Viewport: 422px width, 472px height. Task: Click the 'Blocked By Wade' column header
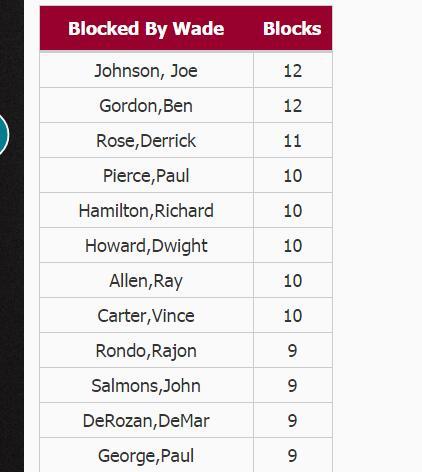tap(146, 28)
